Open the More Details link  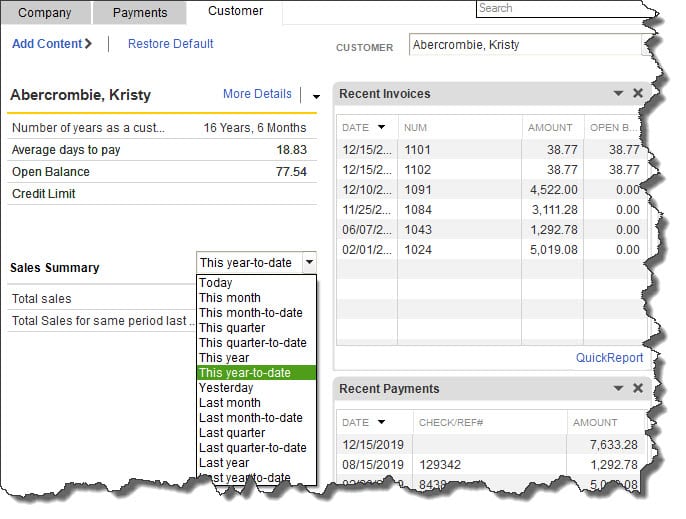coord(257,94)
